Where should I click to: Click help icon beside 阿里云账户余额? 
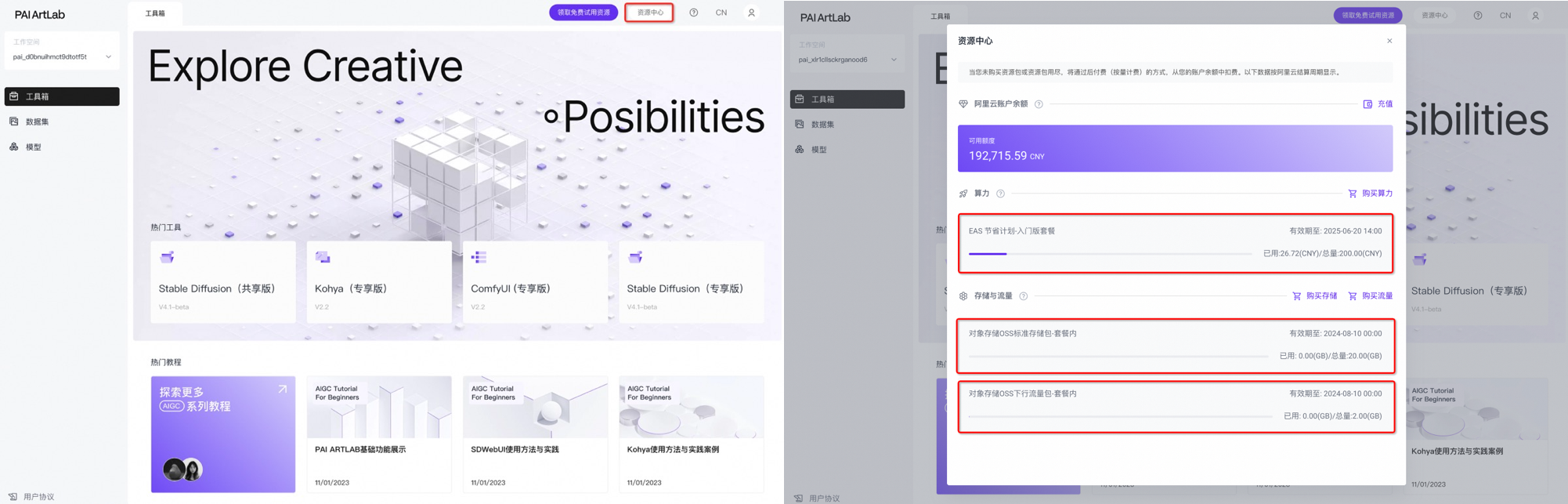pyautogui.click(x=1039, y=104)
